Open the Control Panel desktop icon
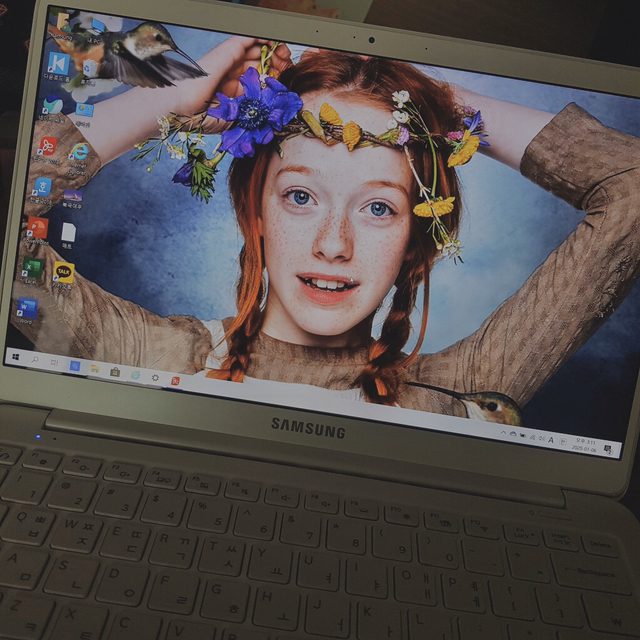The width and height of the screenshot is (640, 640). click(84, 113)
